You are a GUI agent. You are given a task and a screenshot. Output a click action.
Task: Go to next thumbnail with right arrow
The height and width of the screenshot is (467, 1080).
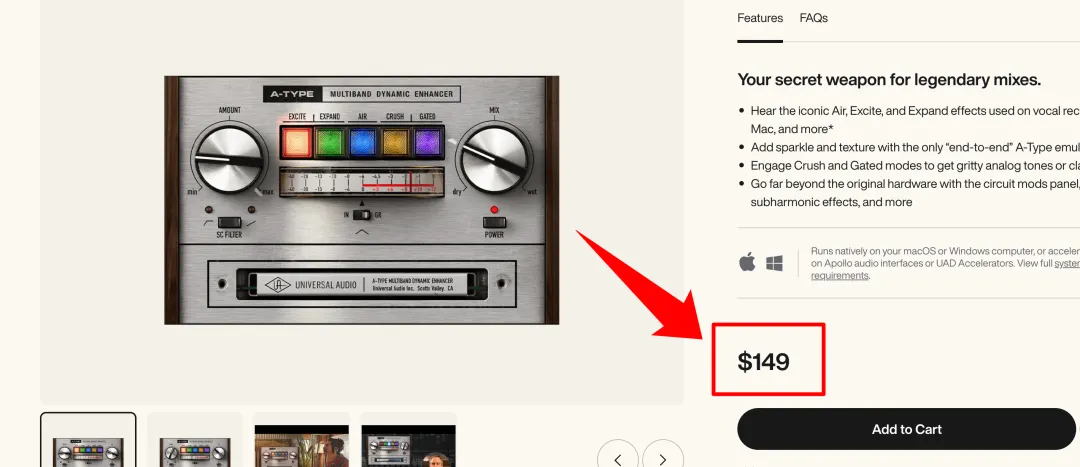pos(663,459)
